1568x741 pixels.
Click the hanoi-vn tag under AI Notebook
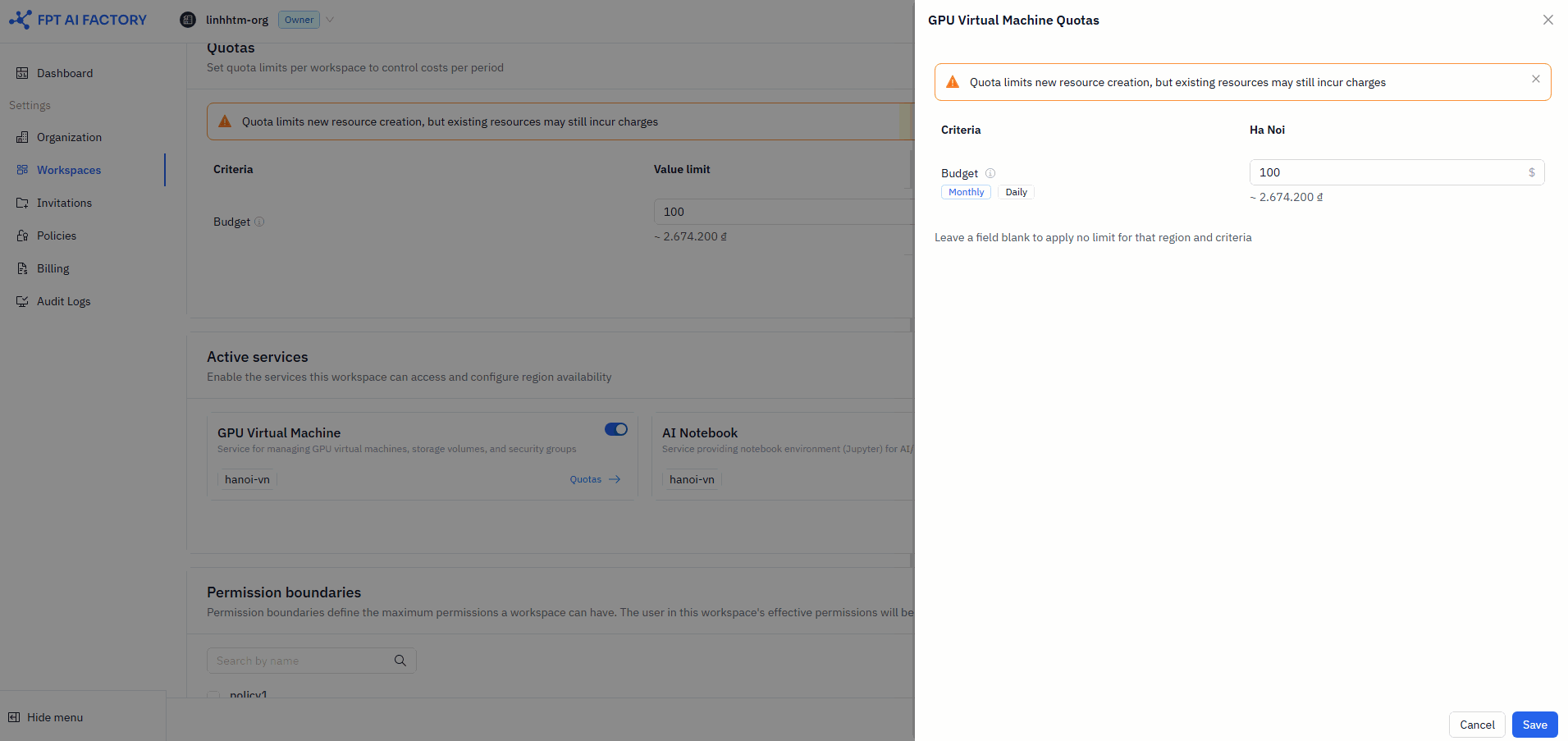pos(692,479)
